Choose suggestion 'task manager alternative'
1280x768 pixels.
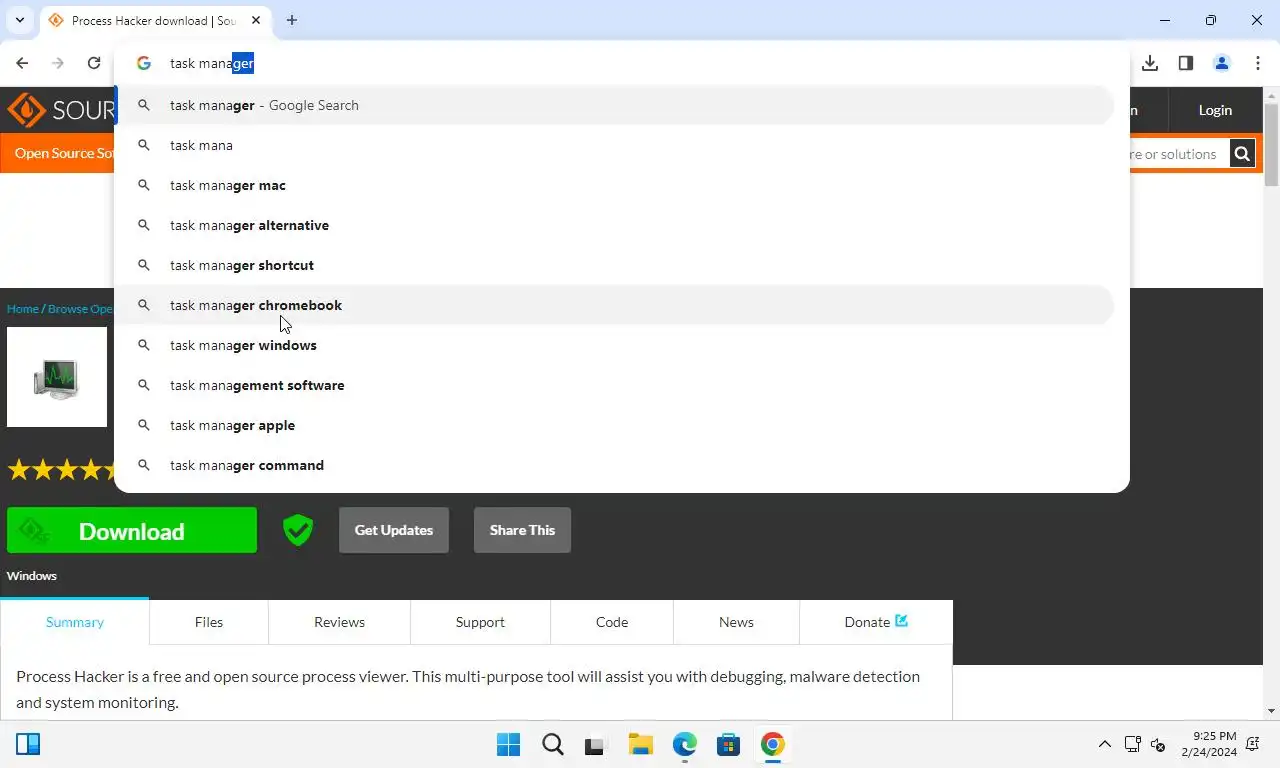614,225
